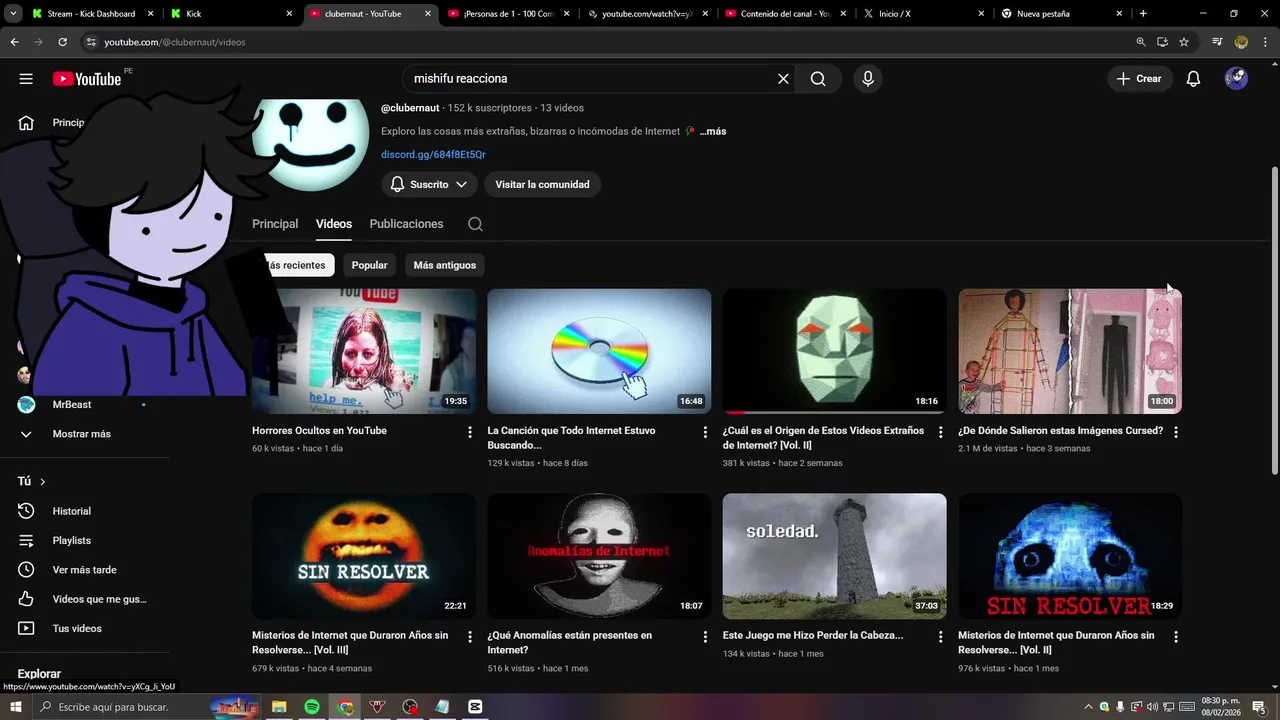Open Chrome zoom magnifier in address bar
Viewport: 1280px width, 720px height.
(x=1141, y=42)
